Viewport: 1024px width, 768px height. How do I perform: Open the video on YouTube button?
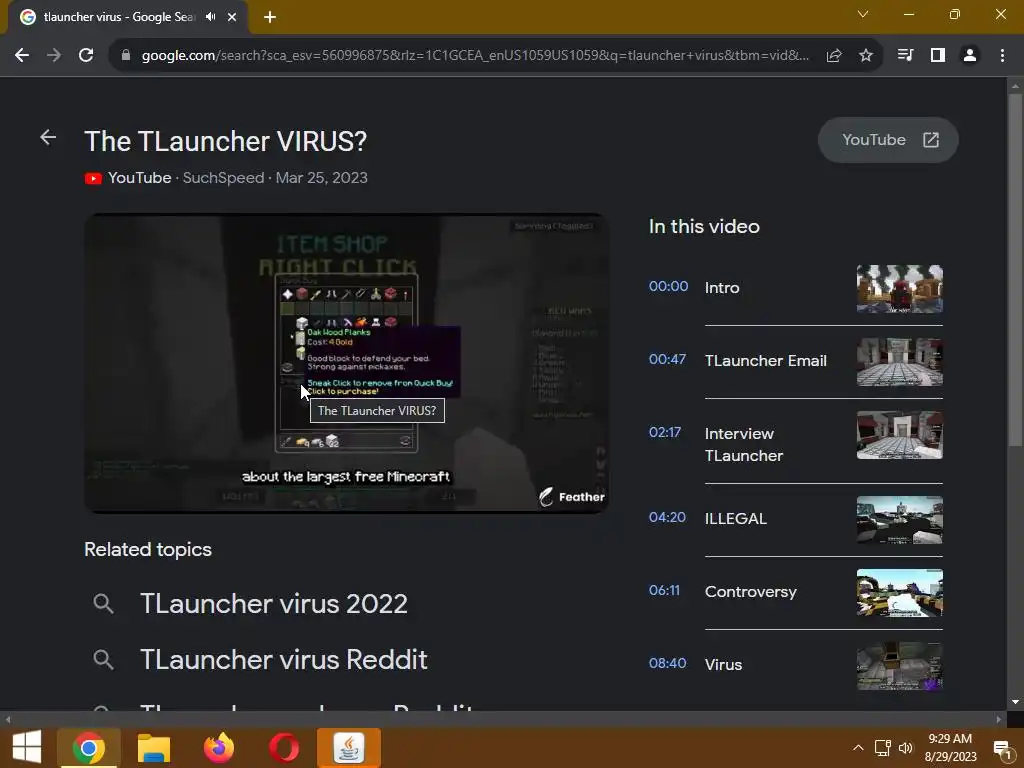tap(888, 140)
